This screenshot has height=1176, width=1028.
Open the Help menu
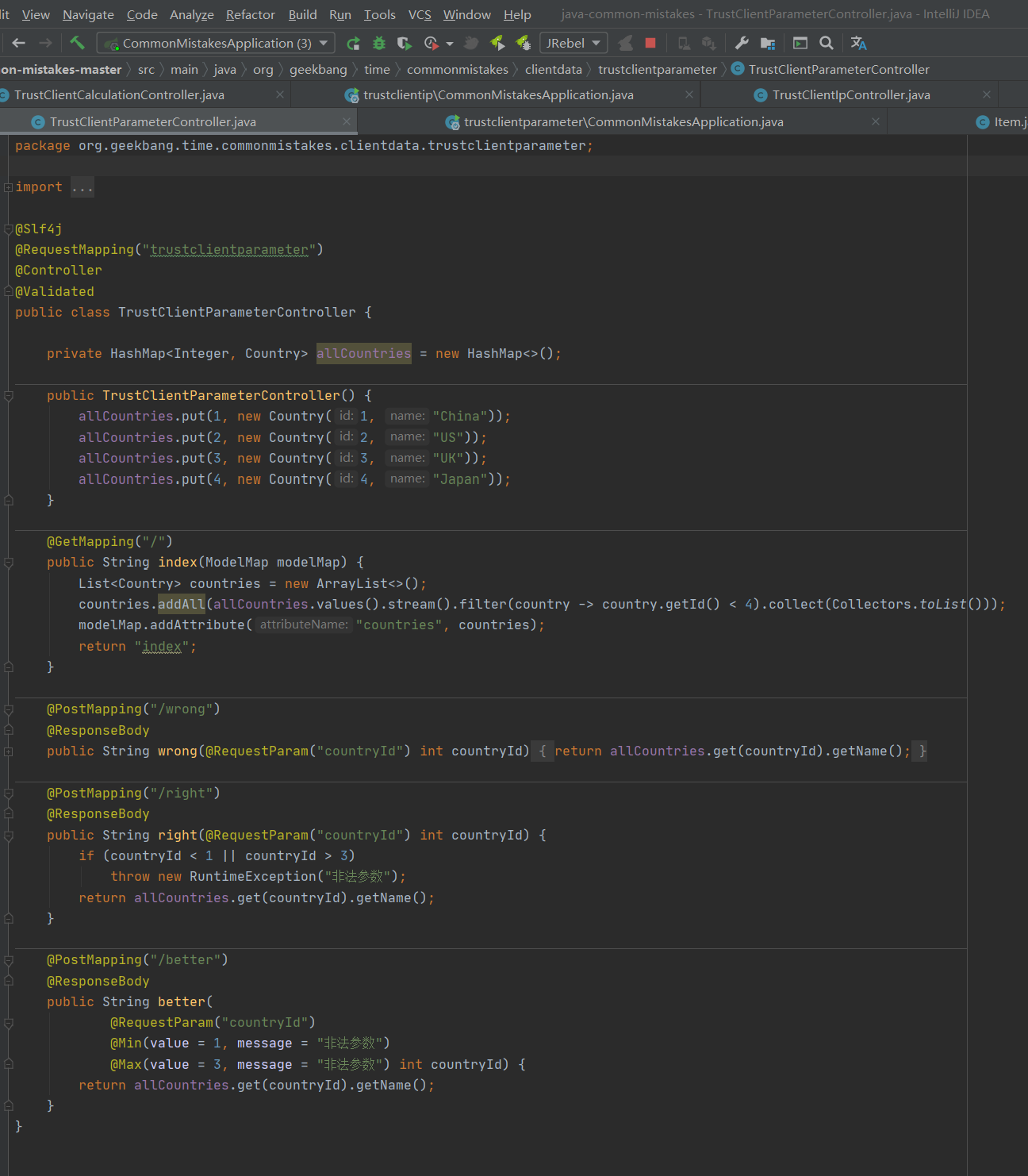(517, 14)
